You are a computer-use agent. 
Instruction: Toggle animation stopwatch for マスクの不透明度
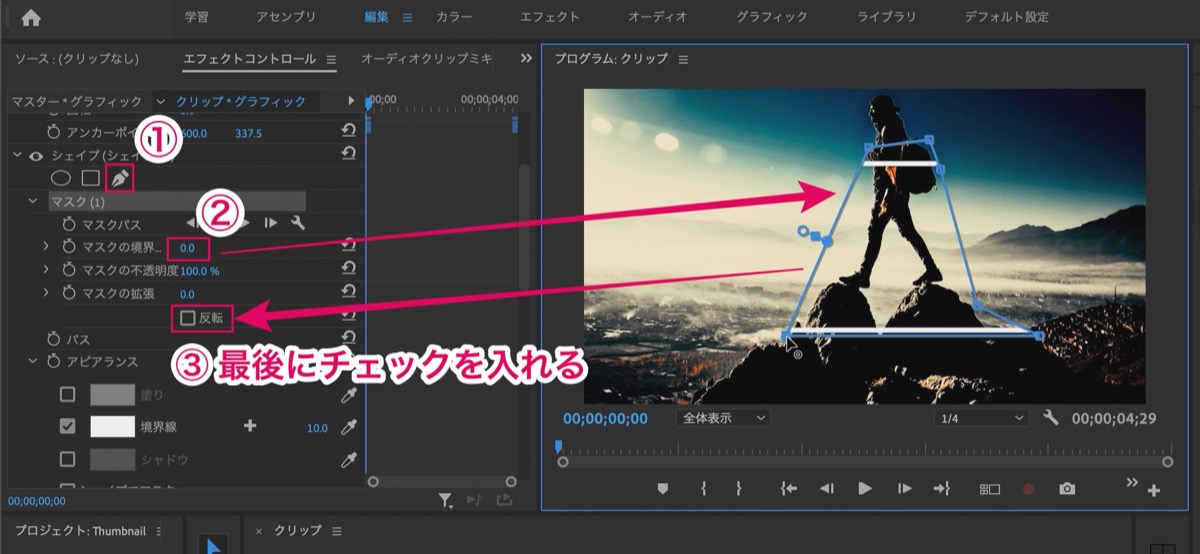(x=69, y=270)
